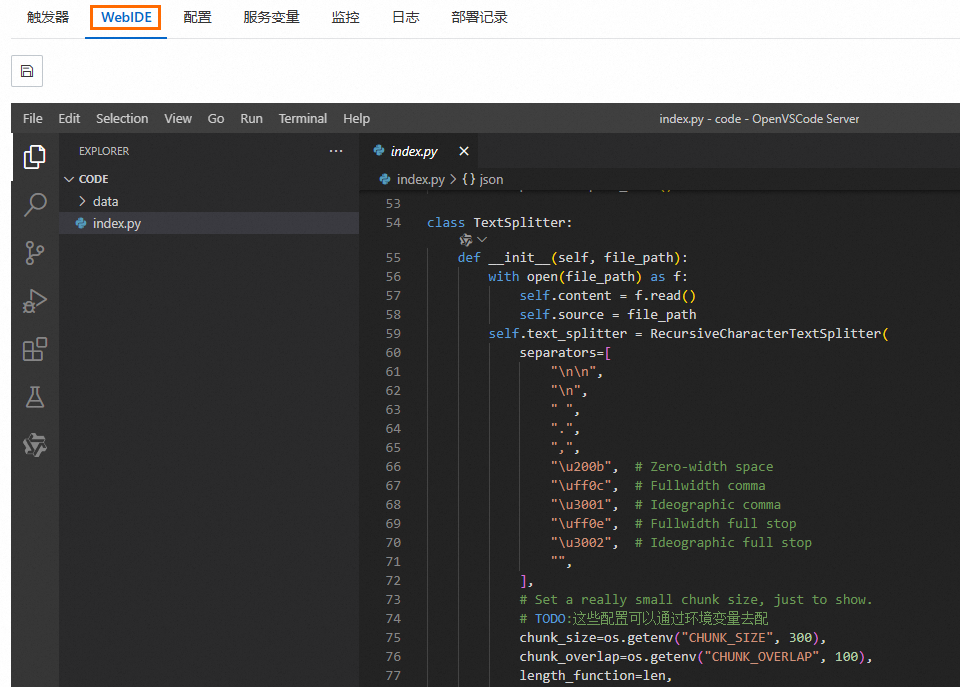Open the Selection menu

click(x=122, y=118)
